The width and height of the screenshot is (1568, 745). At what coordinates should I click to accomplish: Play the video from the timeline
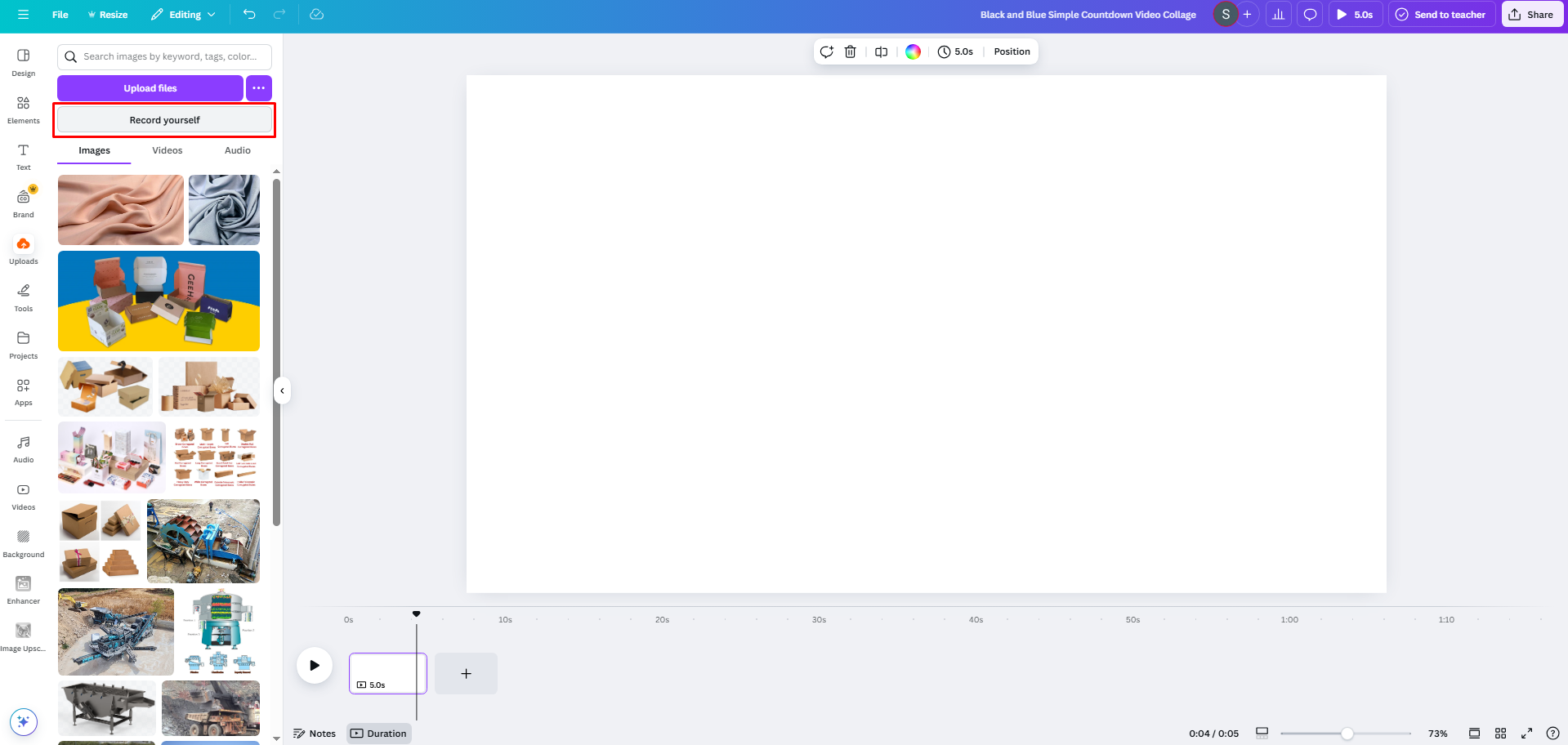(314, 665)
